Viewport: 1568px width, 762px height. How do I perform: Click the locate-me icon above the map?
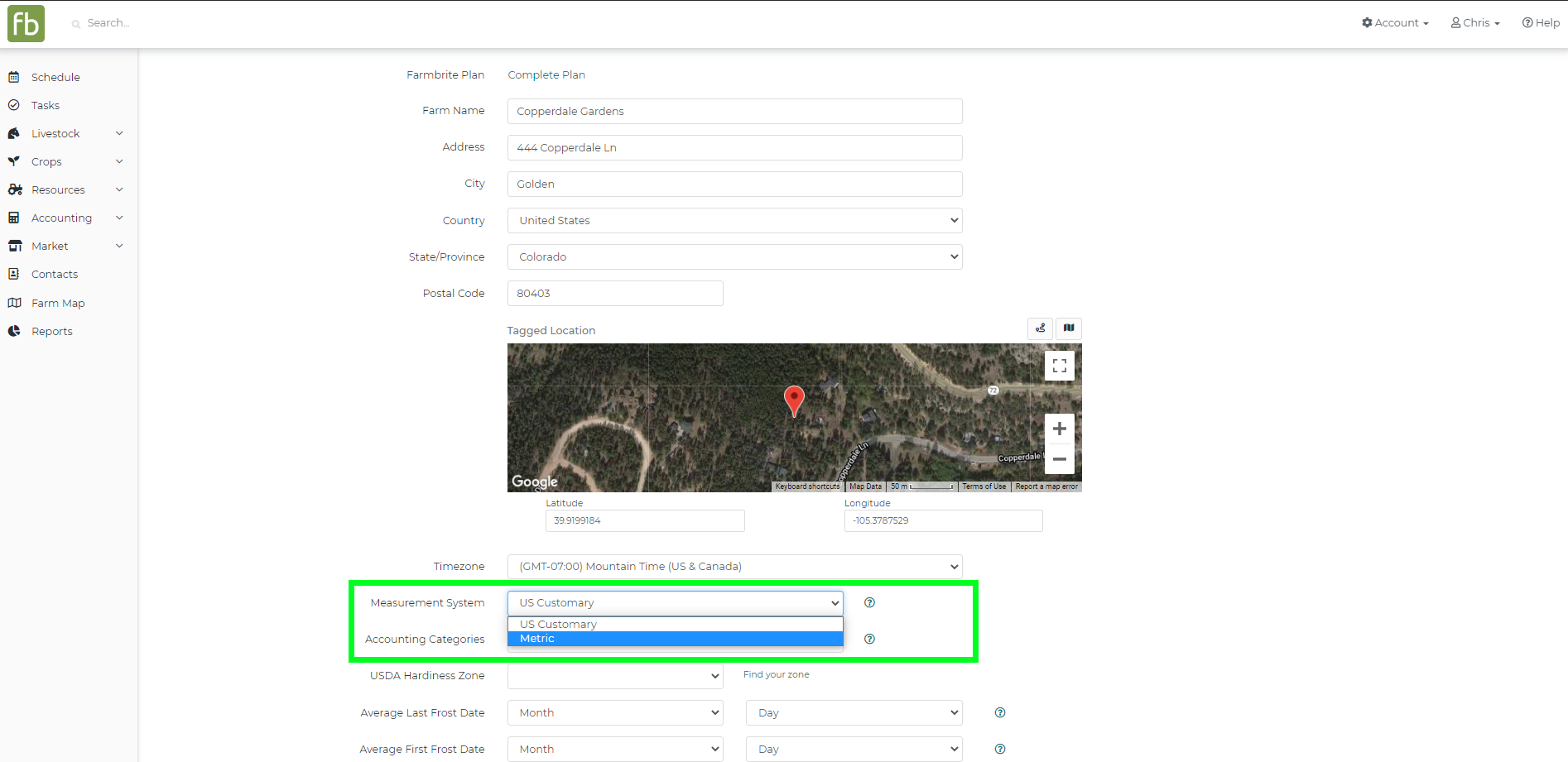1041,328
